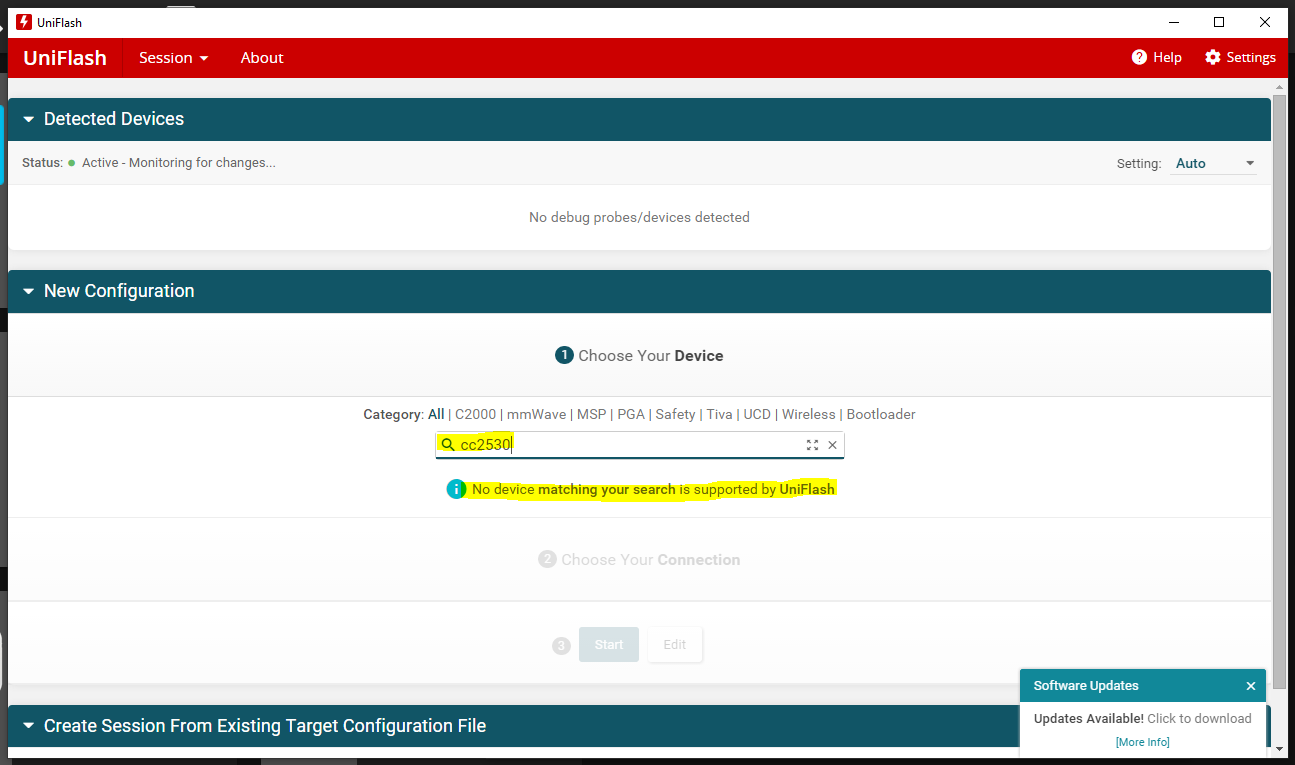This screenshot has height=765, width=1295.
Task: Click Updates Available to download
Action: [1143, 718]
